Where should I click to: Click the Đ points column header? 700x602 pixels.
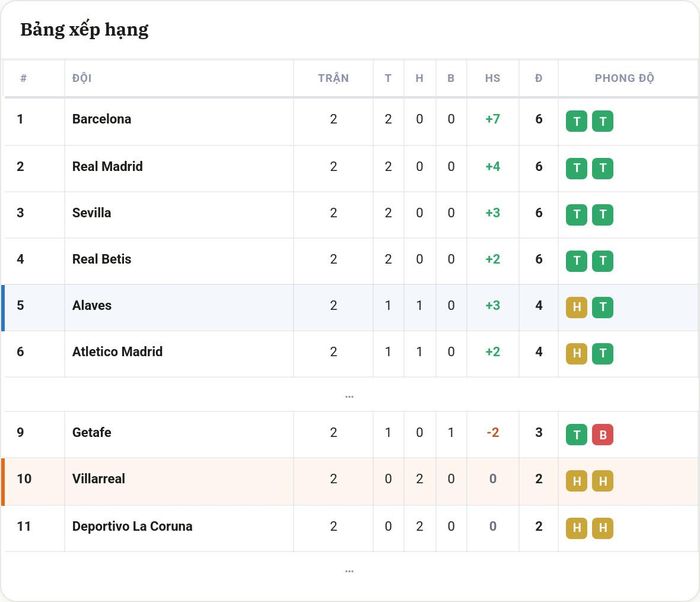click(538, 78)
